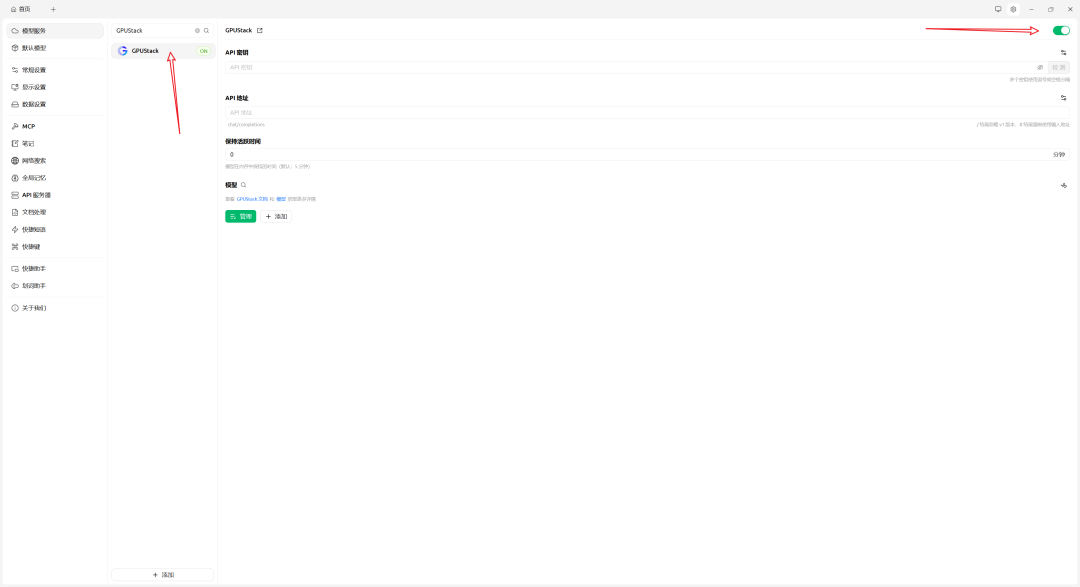Viewport: 1080px width, 587px height.
Task: Open a new tab with plus button
Action: 53,9
